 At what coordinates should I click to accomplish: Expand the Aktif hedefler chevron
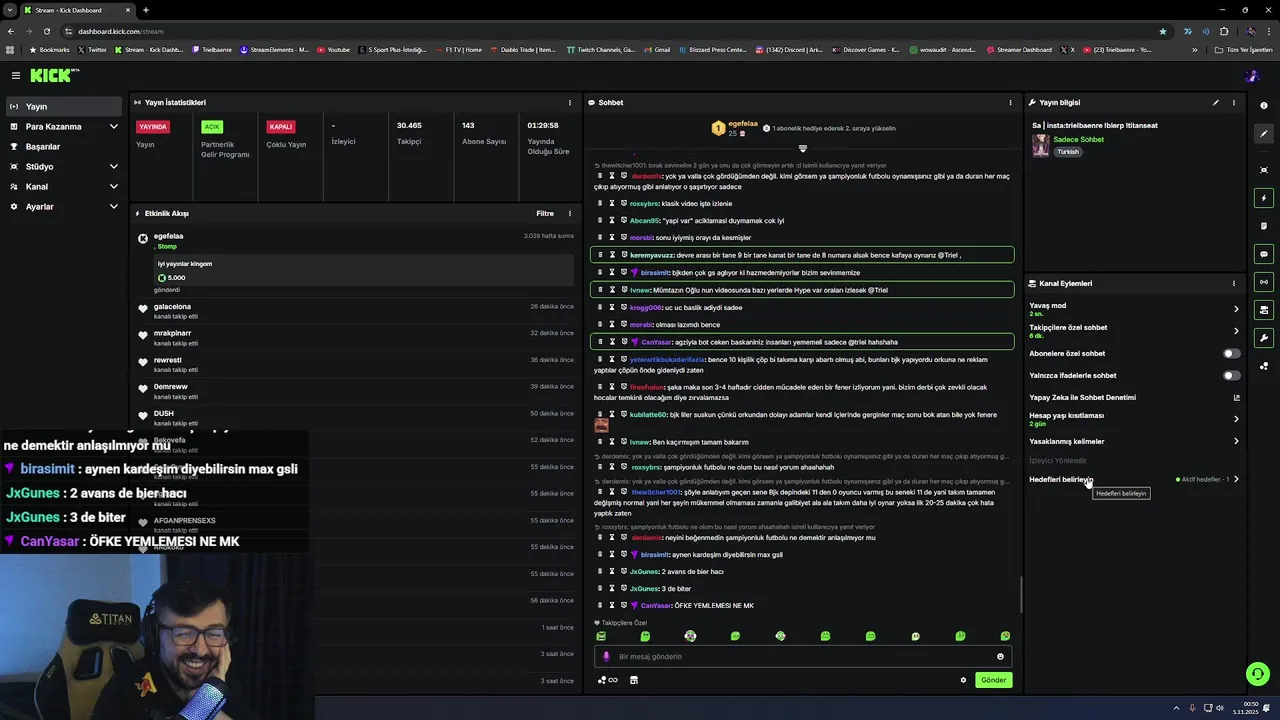point(1236,479)
